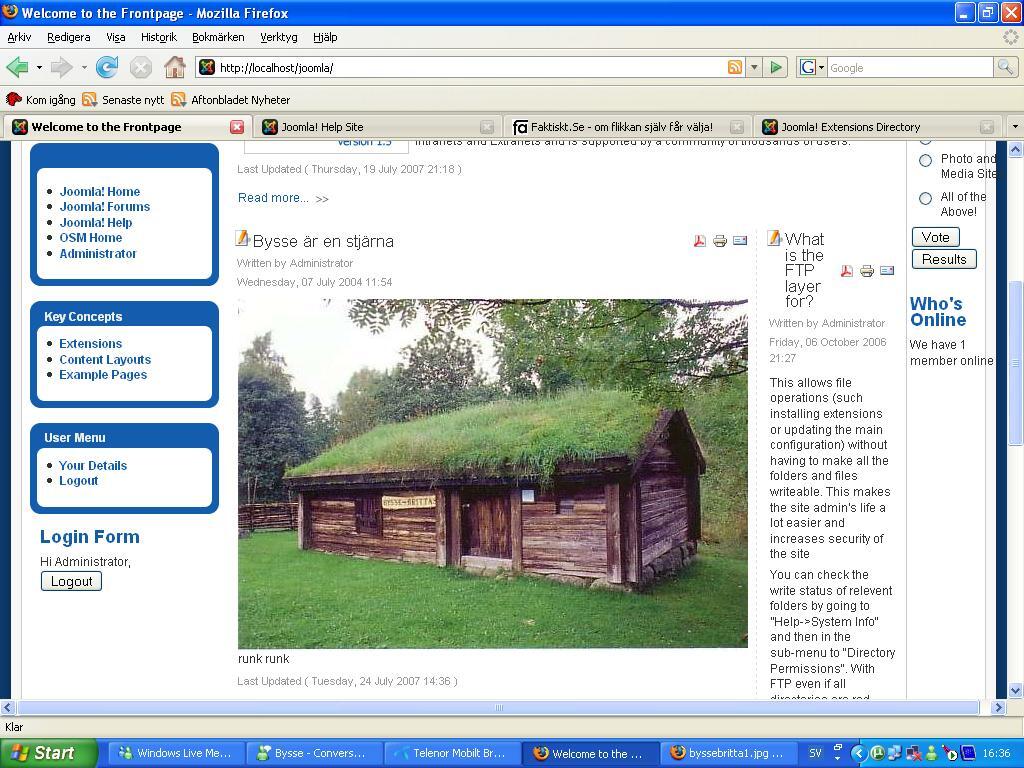Expand the address bar URL history dropdown

(754, 67)
